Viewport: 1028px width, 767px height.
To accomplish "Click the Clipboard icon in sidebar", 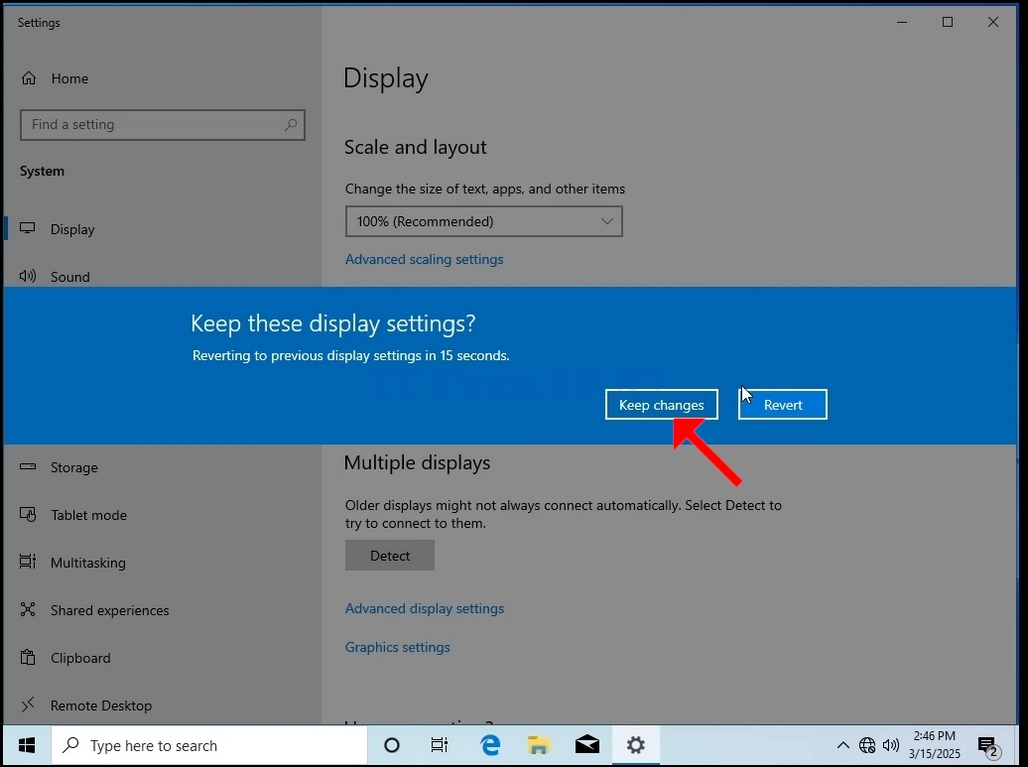I will coord(28,657).
